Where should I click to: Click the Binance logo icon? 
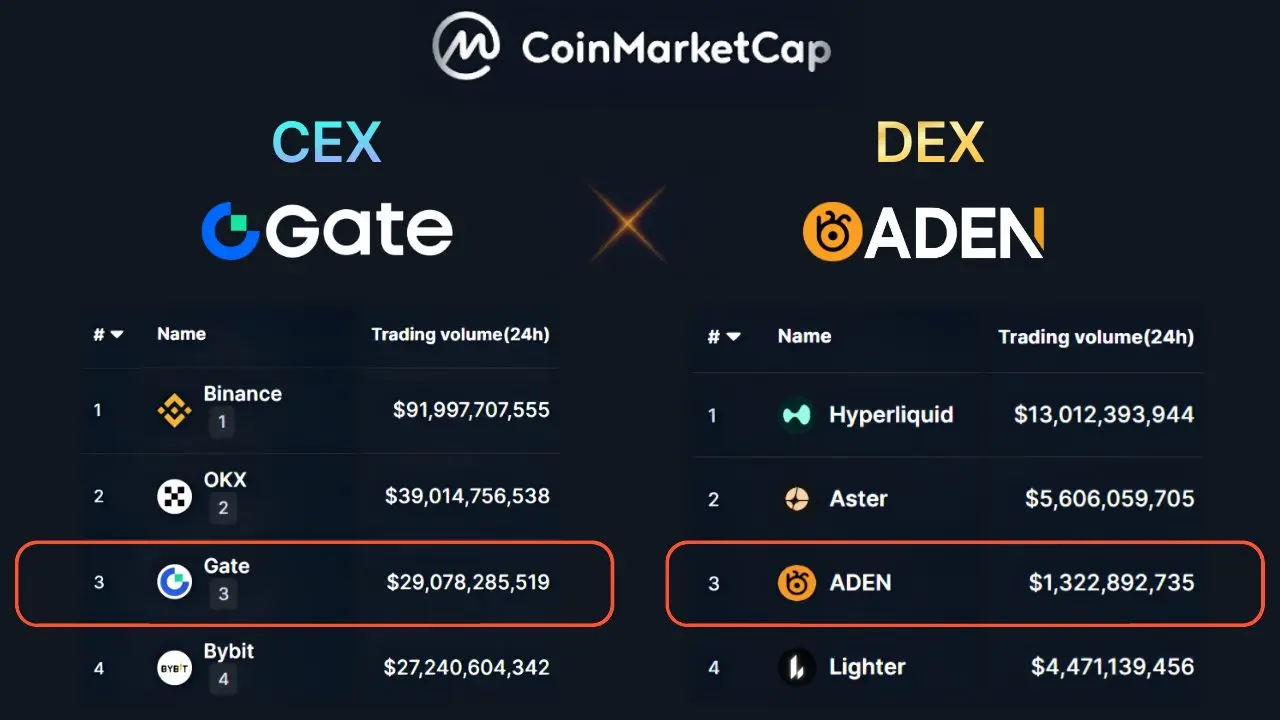pos(175,410)
